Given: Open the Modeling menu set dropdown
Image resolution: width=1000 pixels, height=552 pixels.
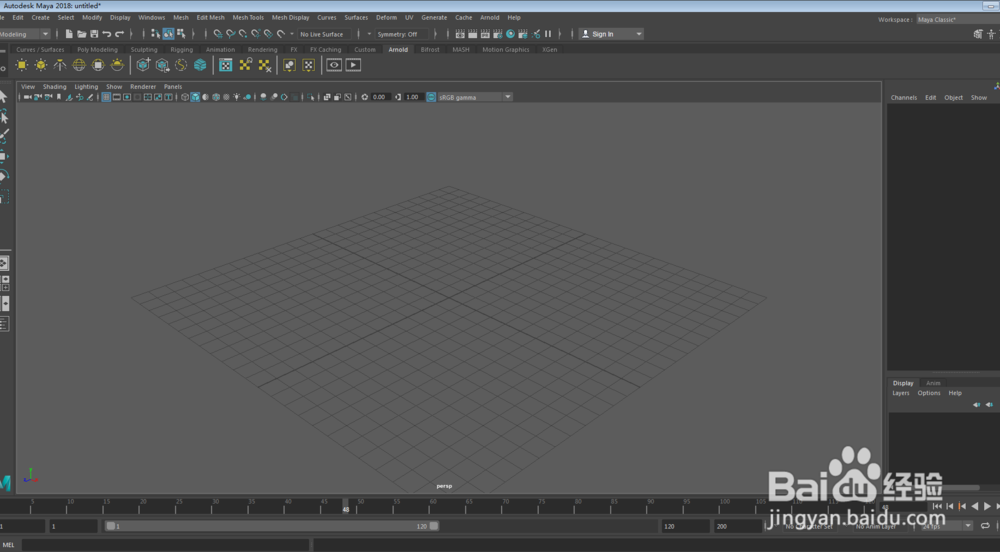Looking at the screenshot, I should pos(24,34).
